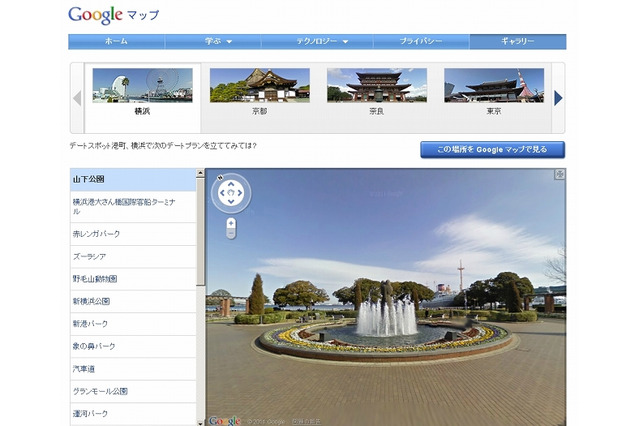The image size is (640, 426).
Task: Pan Street View right arrow
Action: [240, 193]
